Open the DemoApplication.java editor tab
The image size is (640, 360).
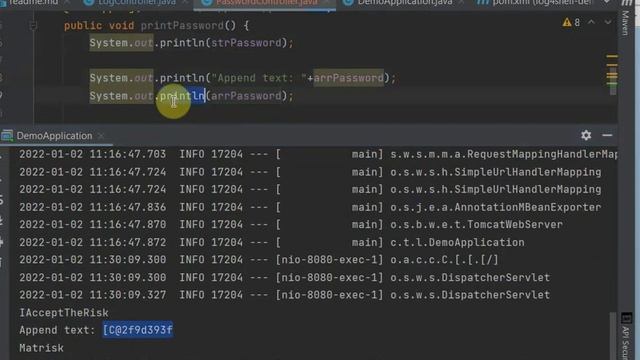click(x=404, y=3)
